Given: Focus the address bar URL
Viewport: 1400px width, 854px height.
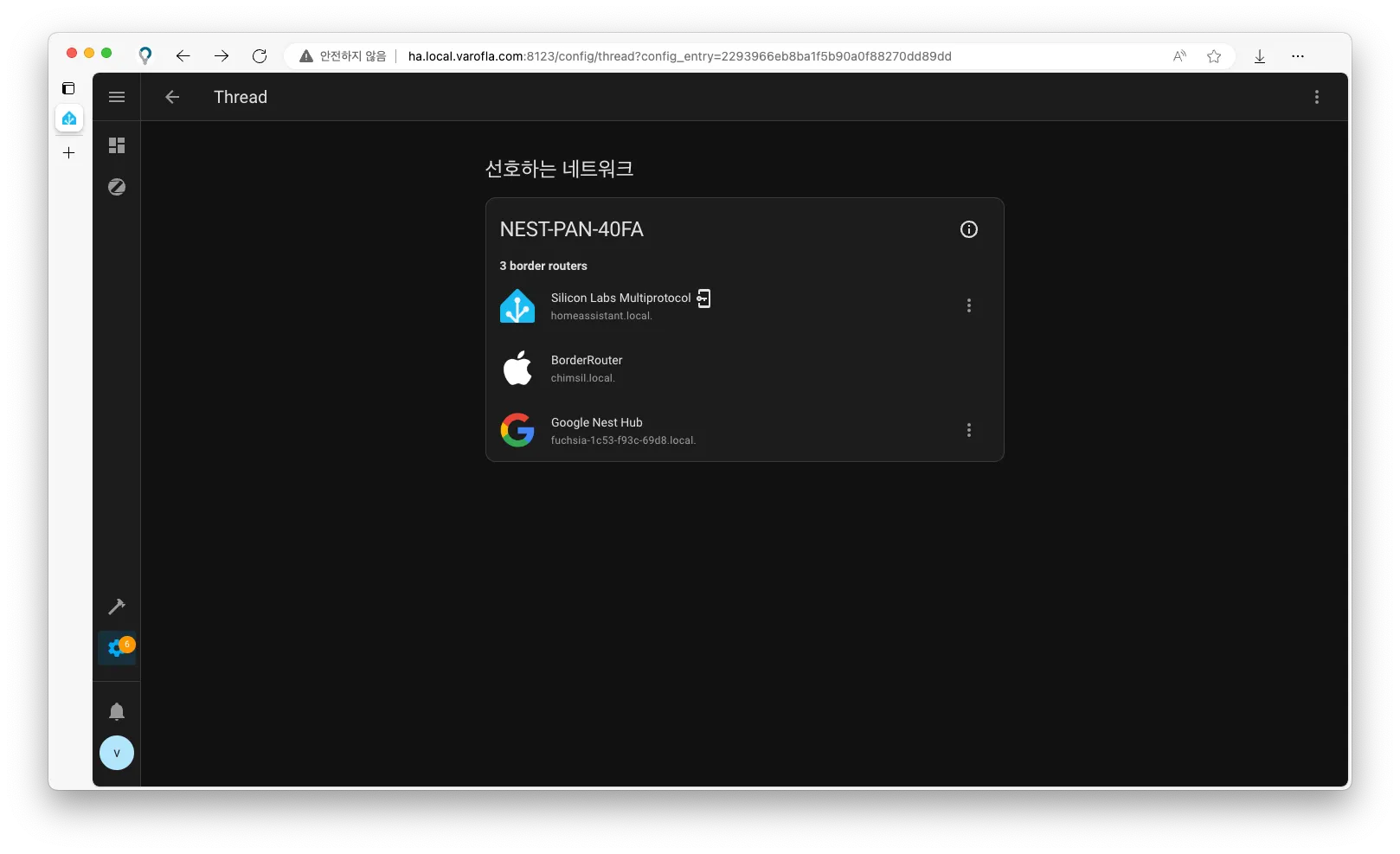Looking at the screenshot, I should click(x=679, y=56).
